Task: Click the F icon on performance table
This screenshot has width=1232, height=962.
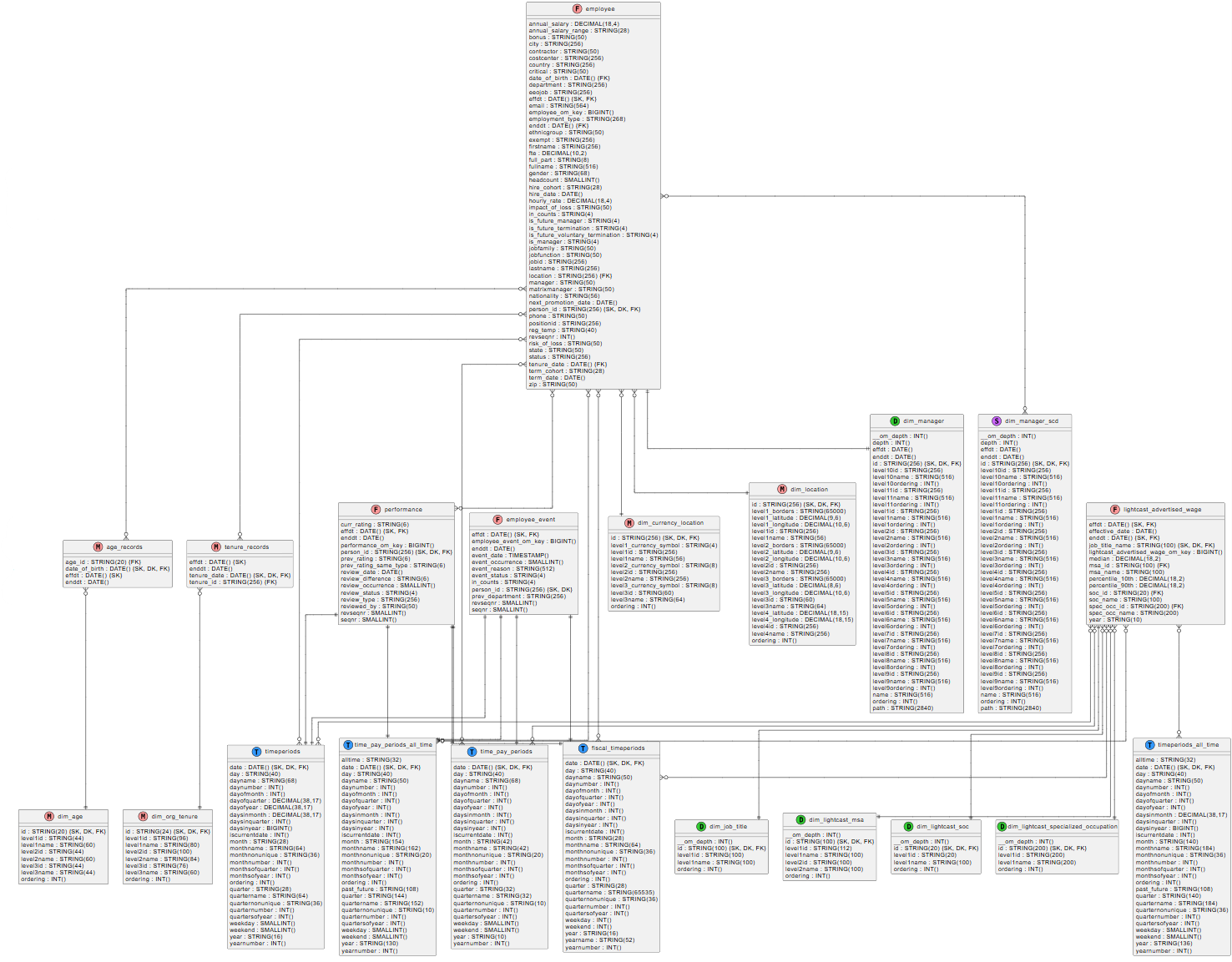Action: click(376, 509)
